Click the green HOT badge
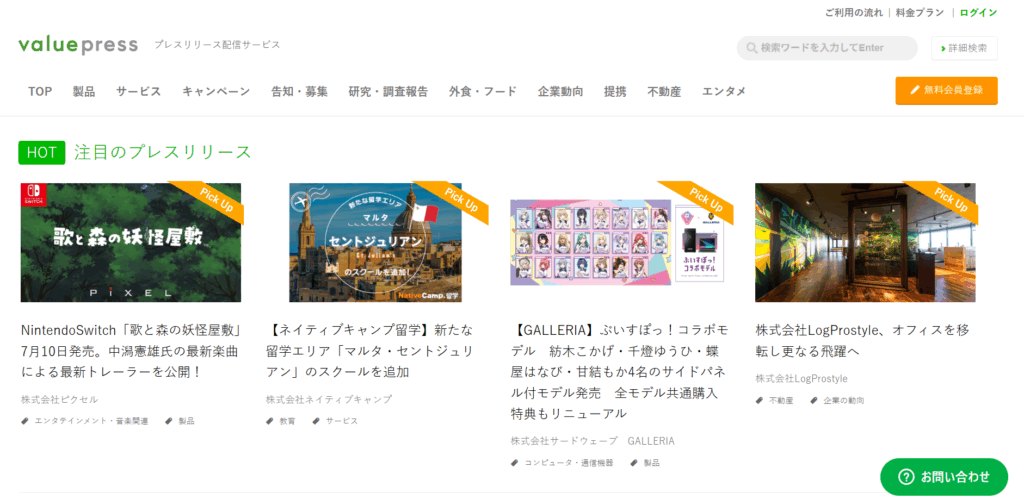This screenshot has width=1024, height=499. (x=42, y=153)
